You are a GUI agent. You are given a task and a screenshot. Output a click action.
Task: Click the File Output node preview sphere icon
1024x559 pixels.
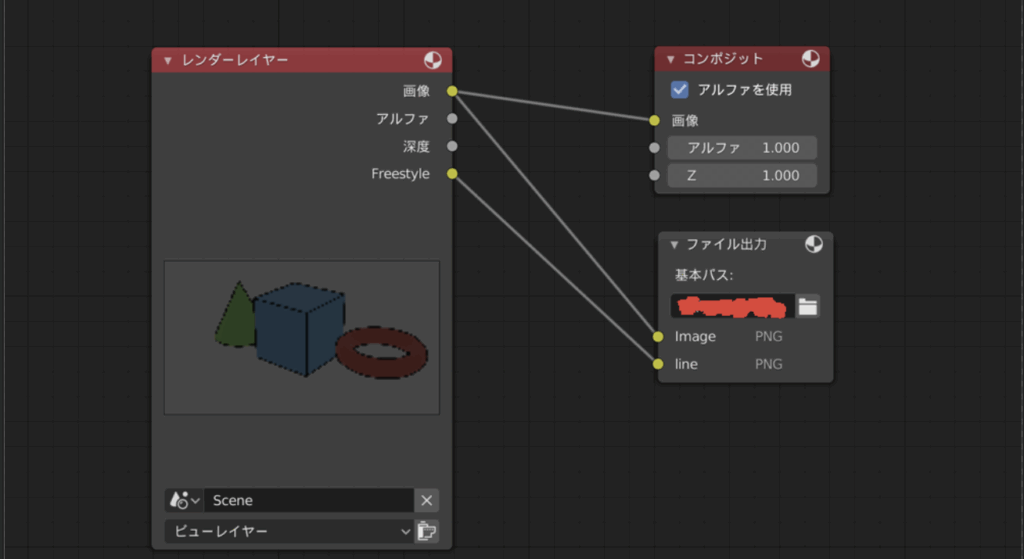[814, 244]
